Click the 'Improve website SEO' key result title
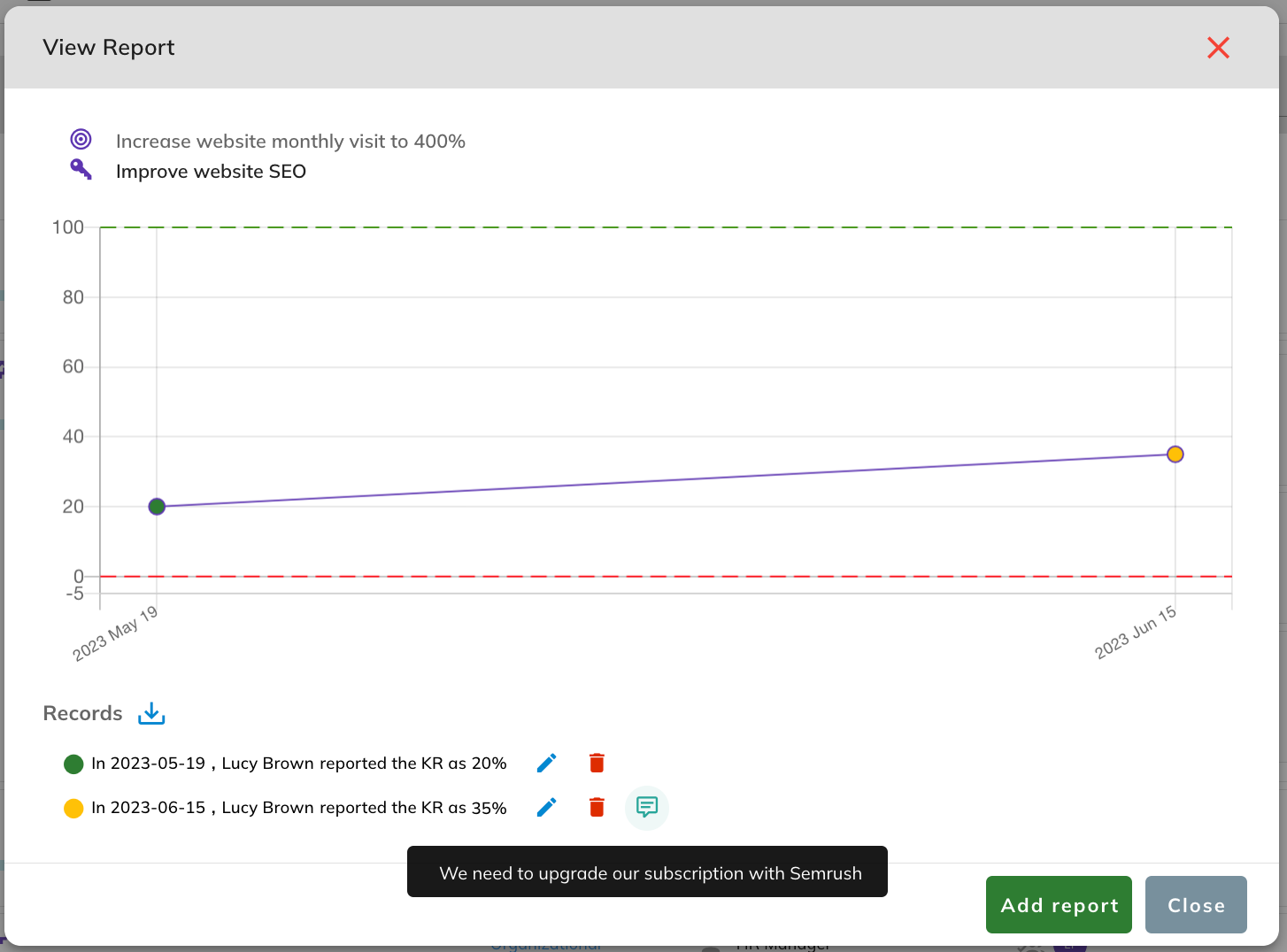 coord(211,171)
